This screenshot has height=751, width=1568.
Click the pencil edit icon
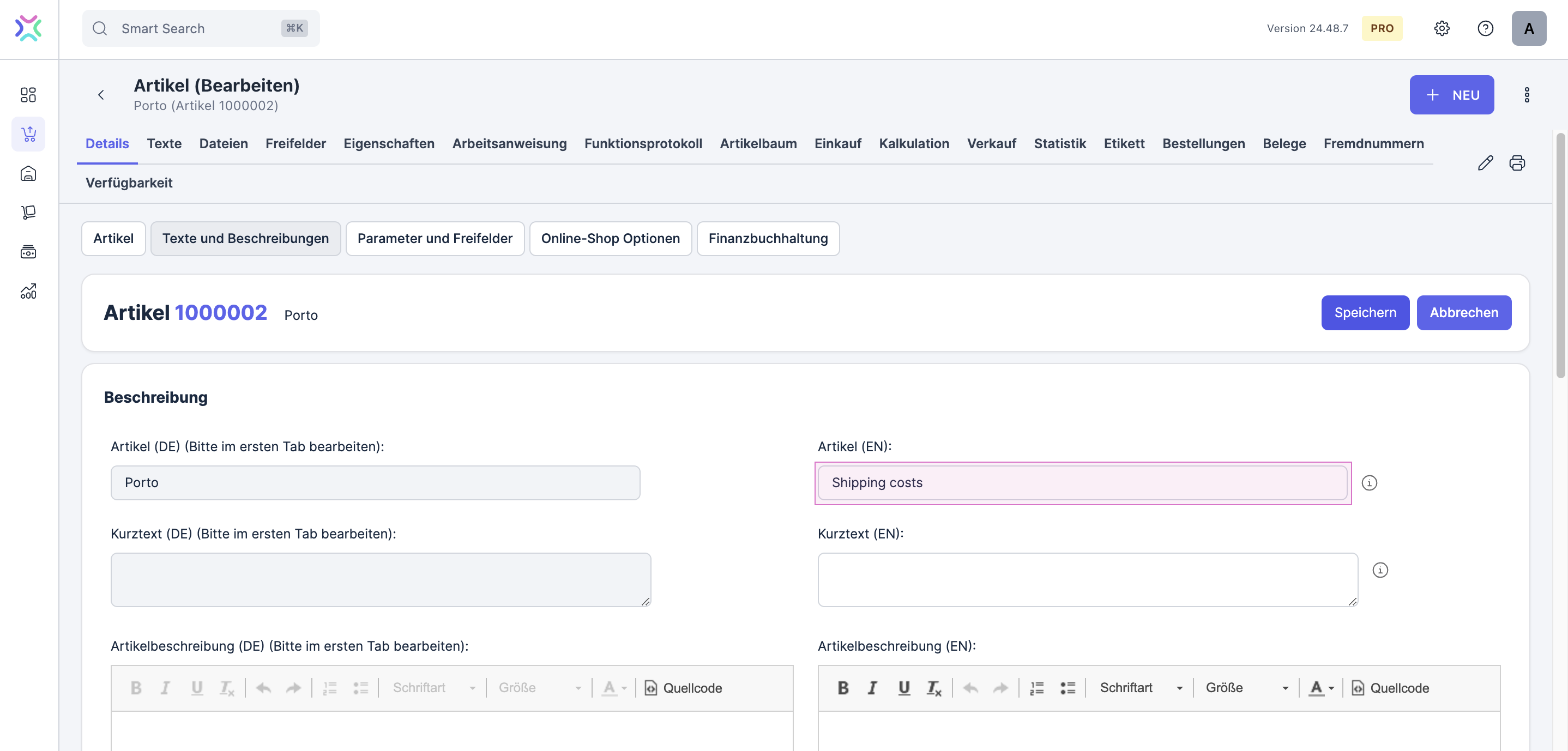[x=1485, y=163]
